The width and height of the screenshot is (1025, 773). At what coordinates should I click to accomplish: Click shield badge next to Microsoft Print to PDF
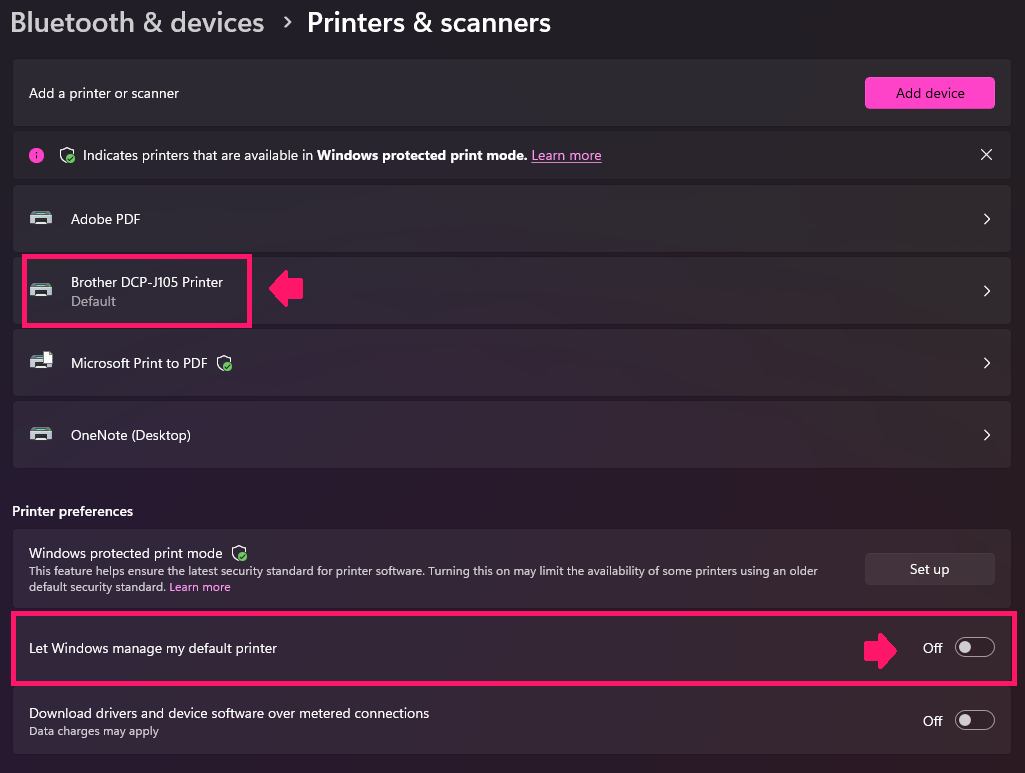coord(225,363)
